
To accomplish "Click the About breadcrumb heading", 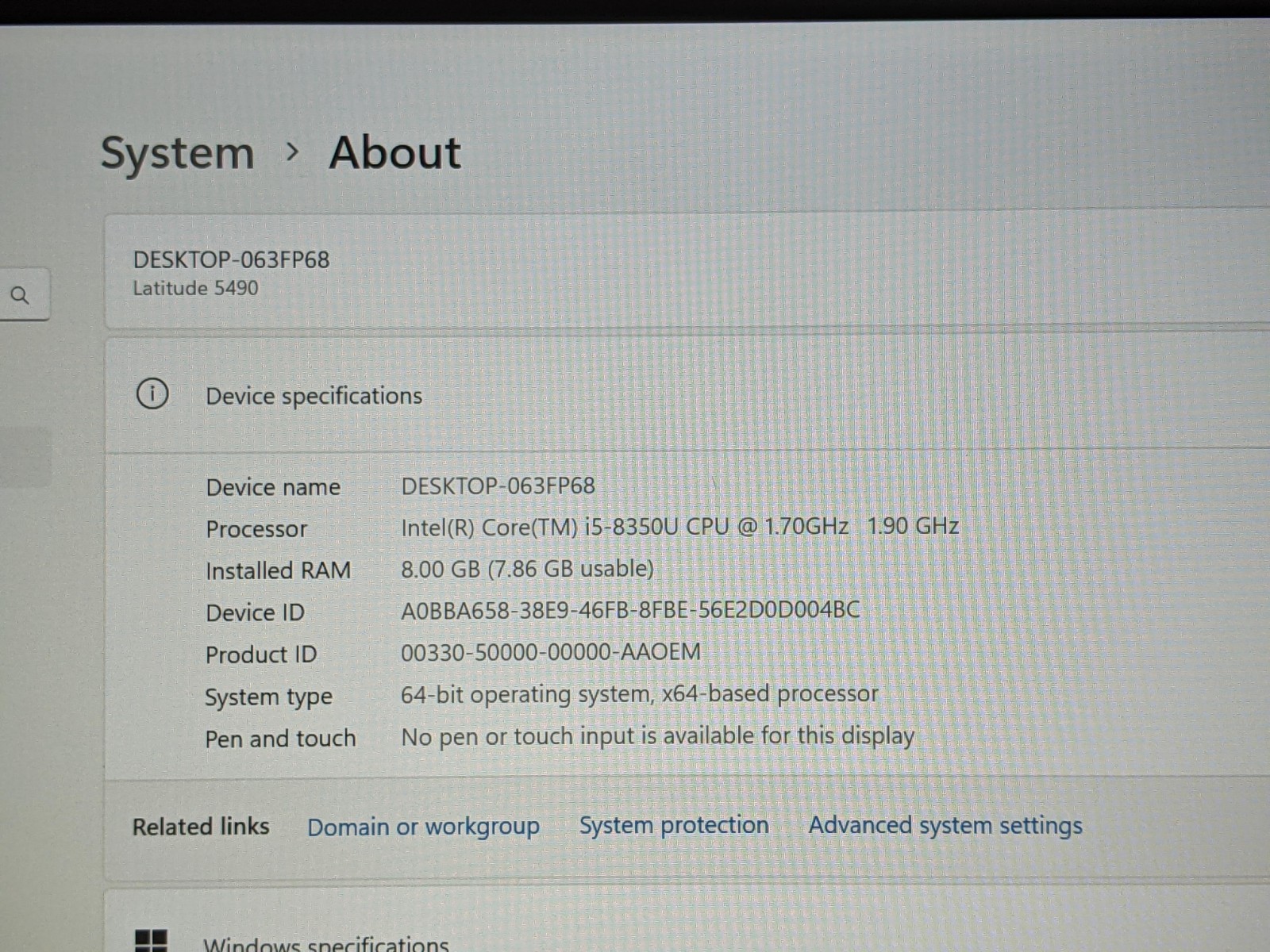I will click(394, 152).
